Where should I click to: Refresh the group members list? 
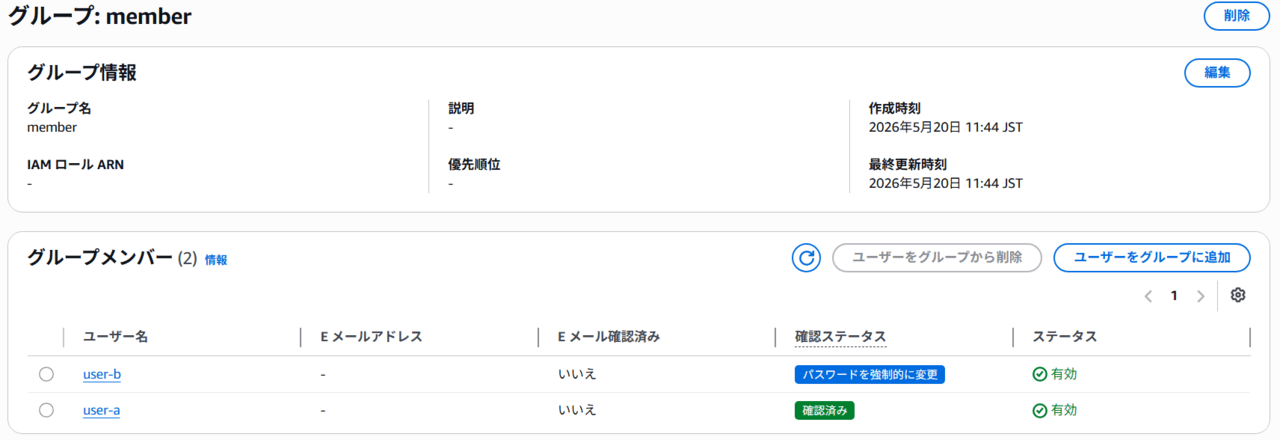(806, 258)
